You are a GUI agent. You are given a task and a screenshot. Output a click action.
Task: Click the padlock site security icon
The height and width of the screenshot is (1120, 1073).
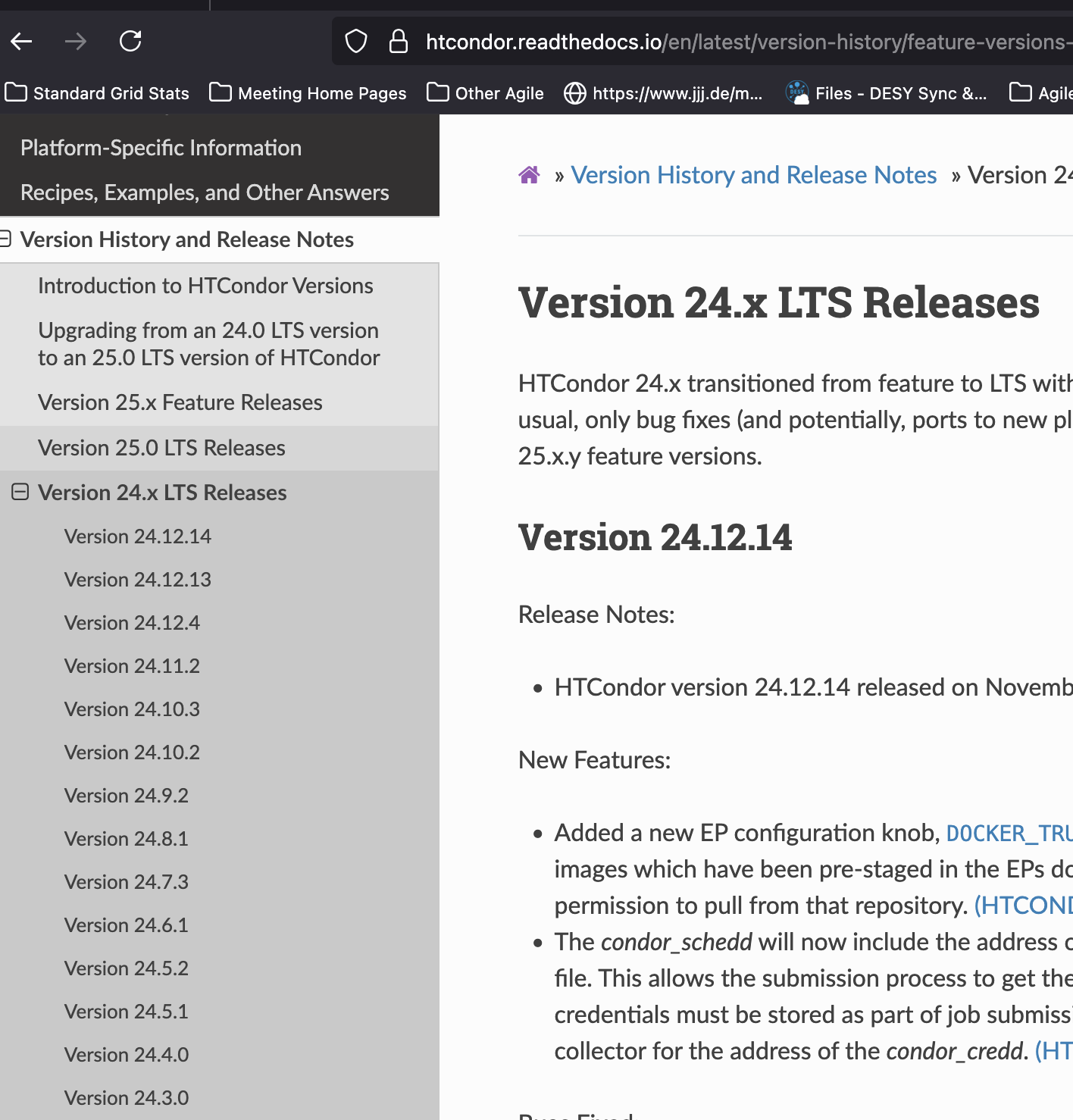398,41
